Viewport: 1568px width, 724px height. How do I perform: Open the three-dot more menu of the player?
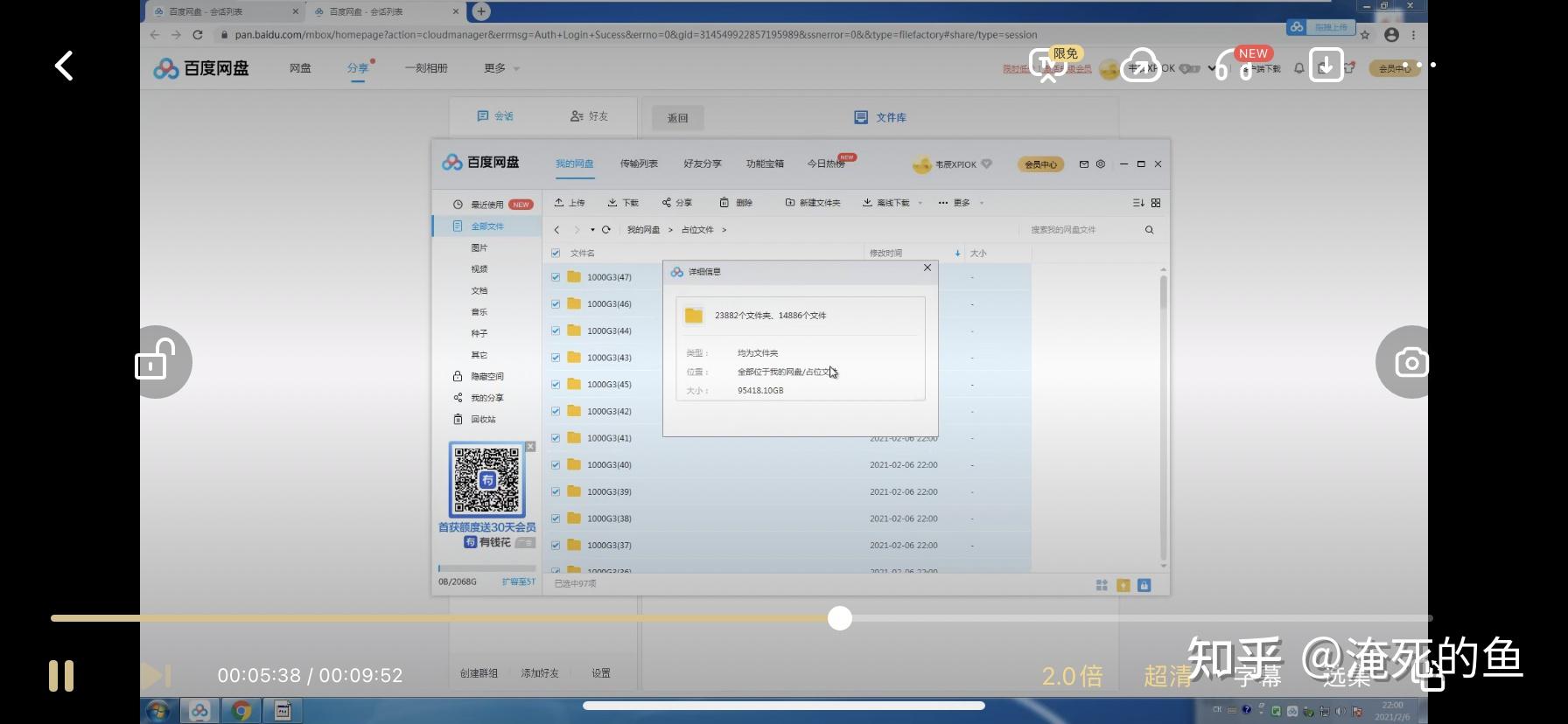point(1418,65)
